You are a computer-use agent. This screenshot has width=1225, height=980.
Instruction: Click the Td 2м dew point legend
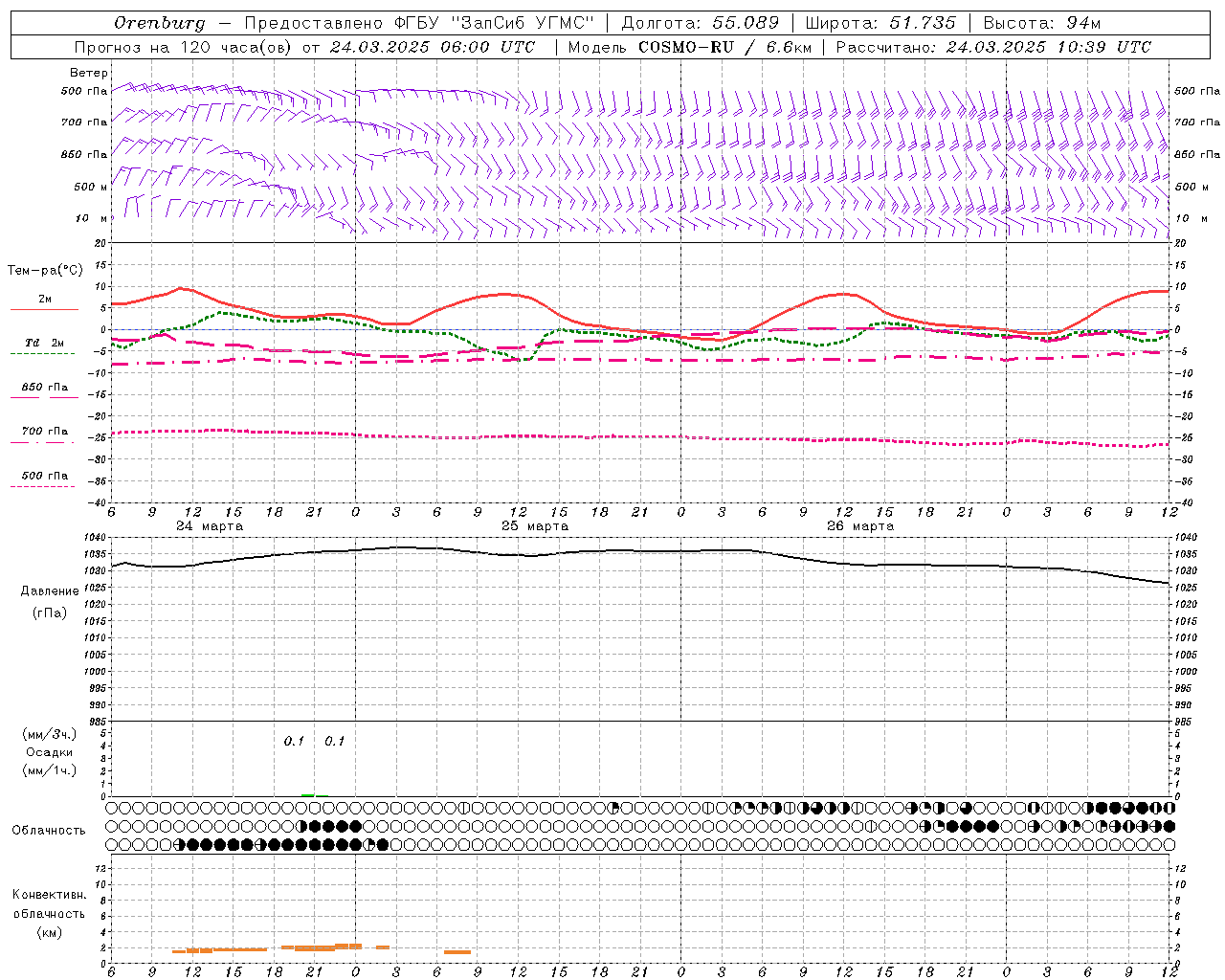tap(43, 344)
